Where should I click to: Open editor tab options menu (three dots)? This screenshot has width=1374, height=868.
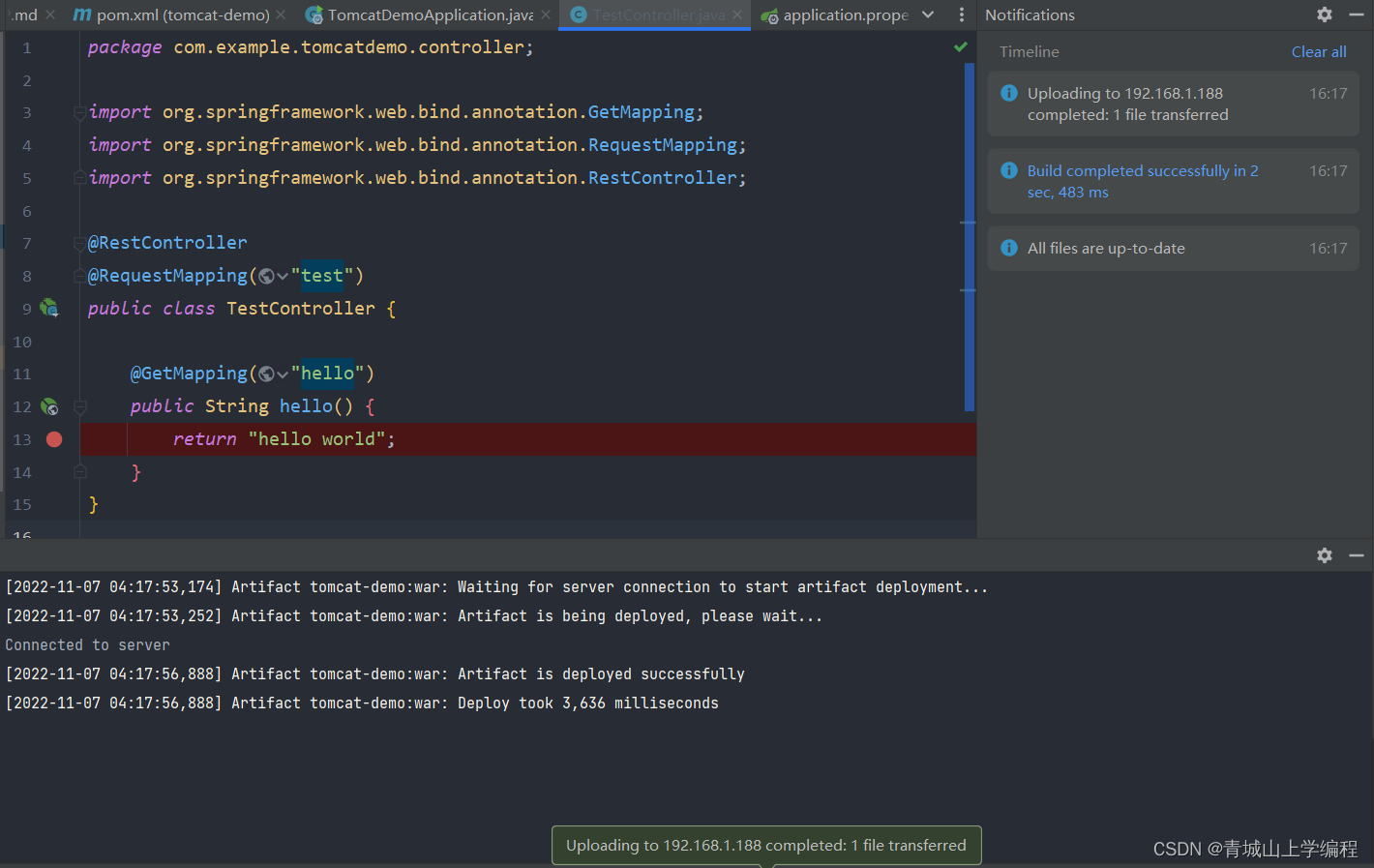tap(961, 15)
